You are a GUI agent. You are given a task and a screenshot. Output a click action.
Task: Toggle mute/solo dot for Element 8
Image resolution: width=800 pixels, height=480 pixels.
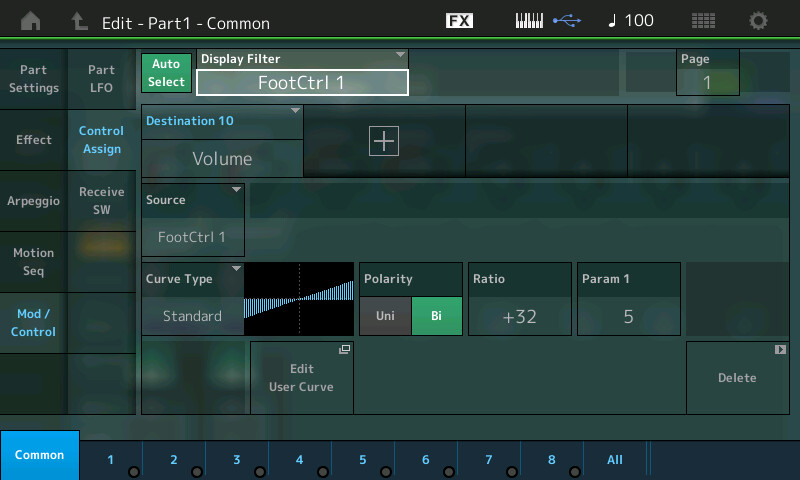click(x=575, y=472)
